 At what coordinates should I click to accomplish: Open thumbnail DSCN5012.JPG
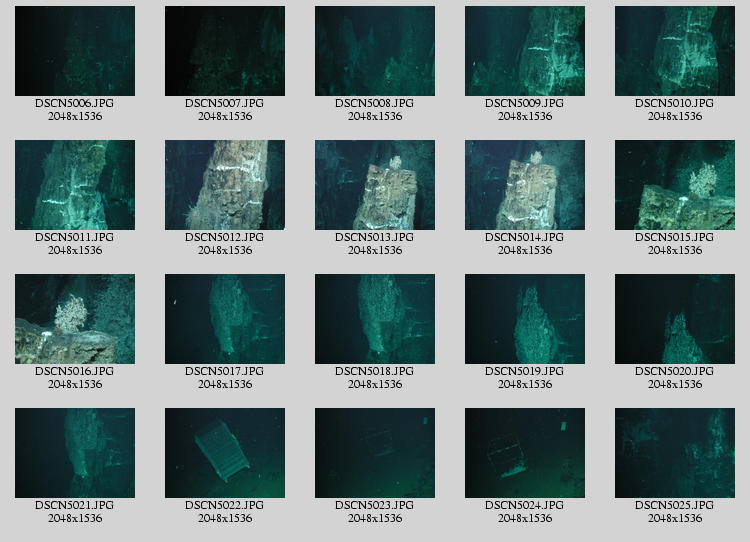click(225, 185)
